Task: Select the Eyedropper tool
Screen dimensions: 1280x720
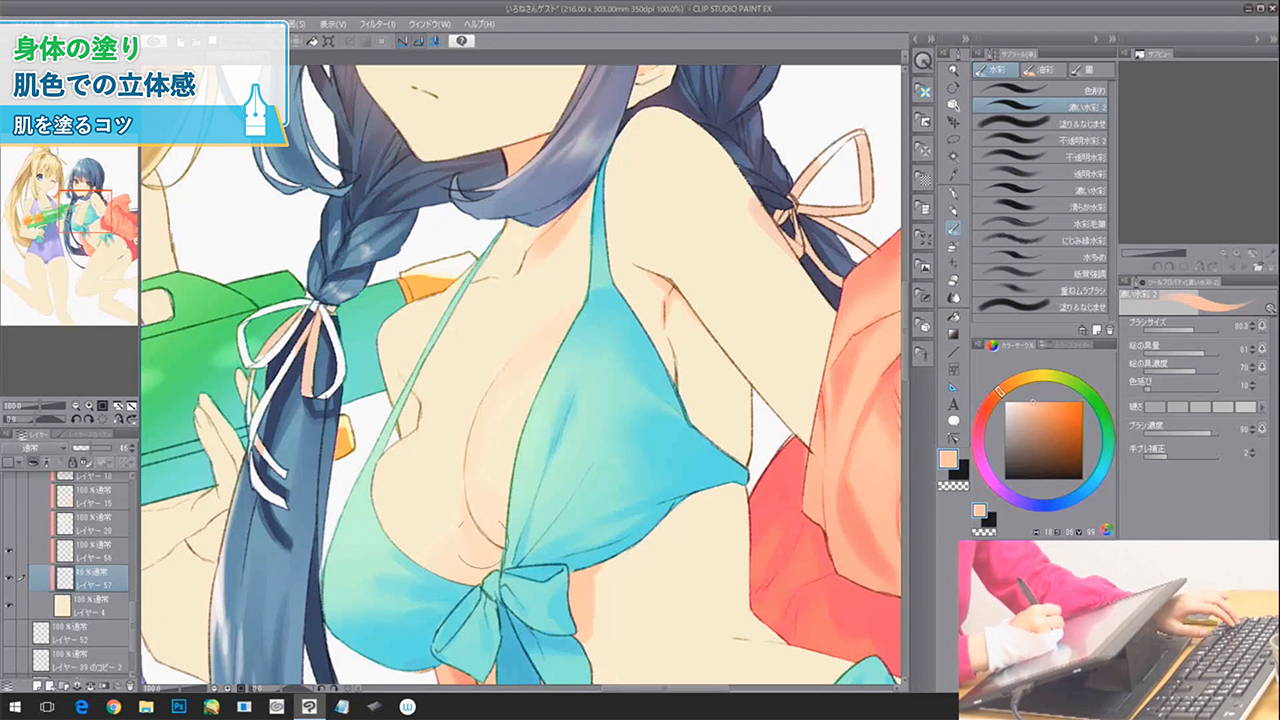Action: pyautogui.click(x=953, y=174)
